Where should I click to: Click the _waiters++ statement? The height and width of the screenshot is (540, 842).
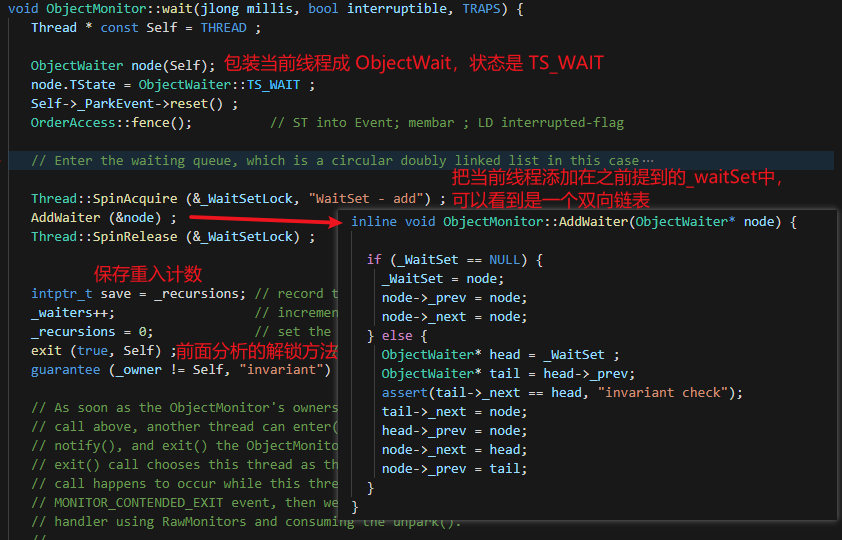point(73,313)
